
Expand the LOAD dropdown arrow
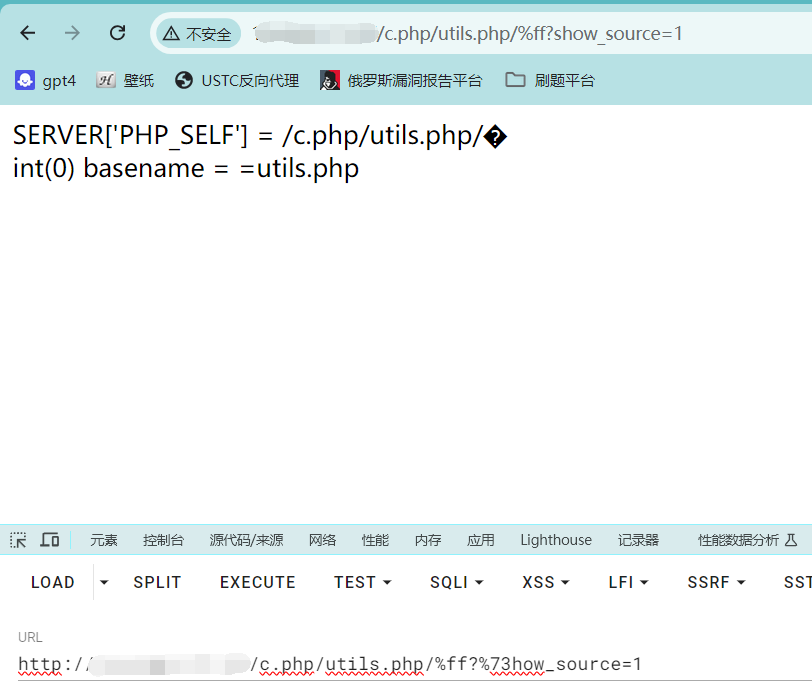pyautogui.click(x=104, y=582)
